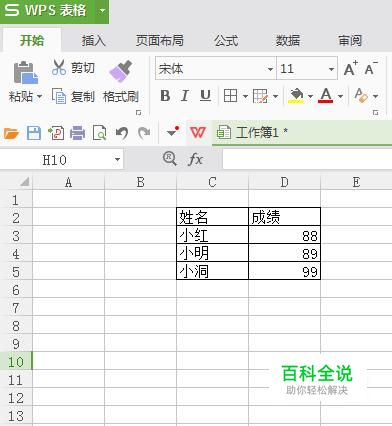Select cell with value 89
This screenshot has height=426, width=392.
tap(284, 253)
